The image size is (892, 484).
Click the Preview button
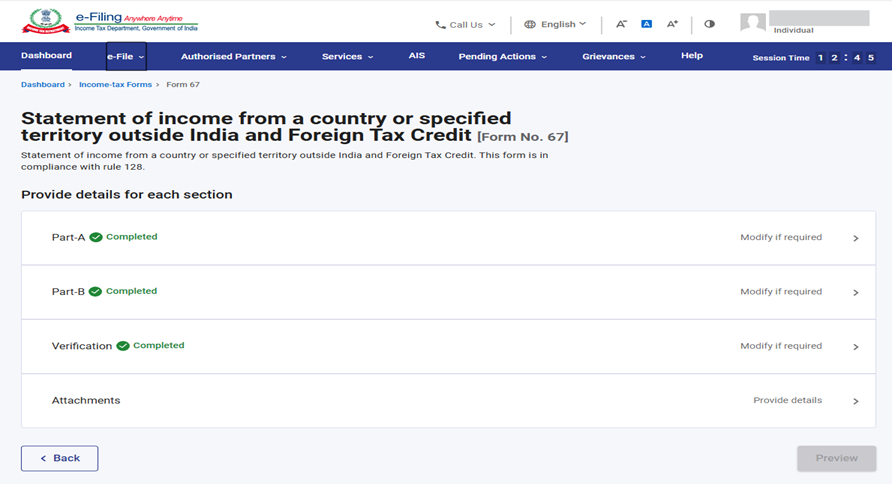coord(836,458)
